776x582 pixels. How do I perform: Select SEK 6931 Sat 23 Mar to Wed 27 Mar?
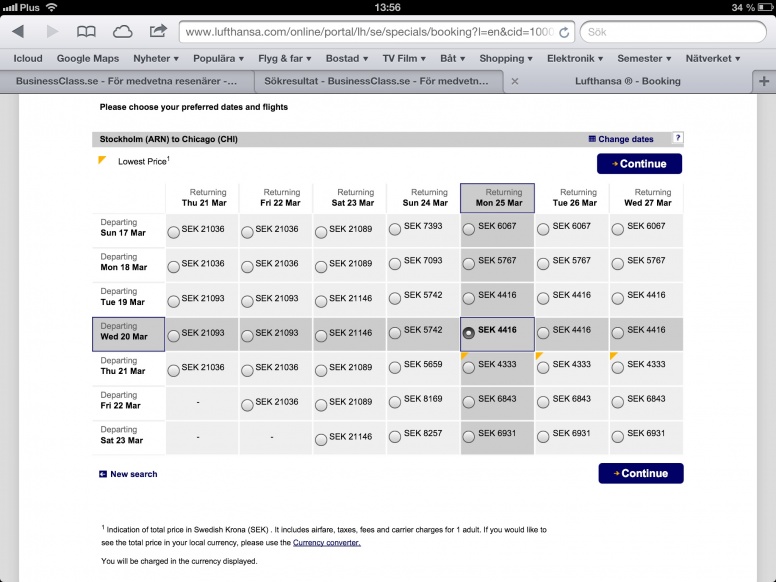pyautogui.click(x=617, y=437)
